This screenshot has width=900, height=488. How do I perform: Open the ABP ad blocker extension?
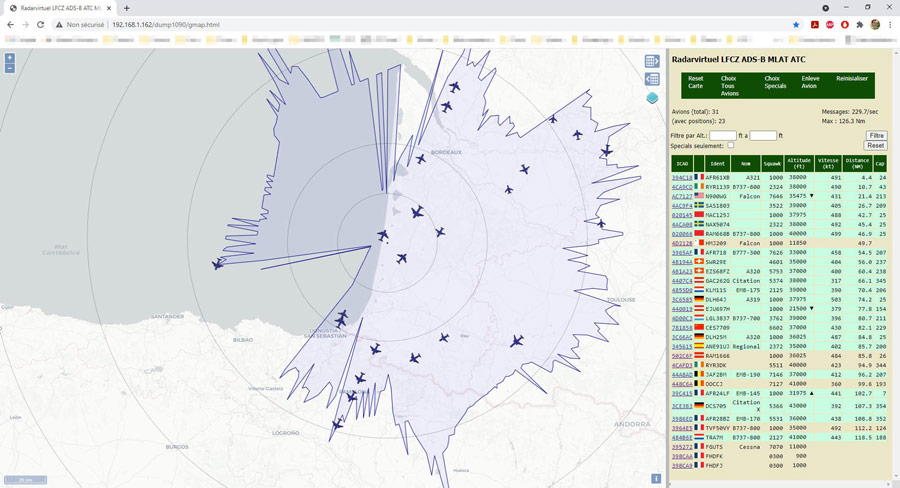coord(830,25)
